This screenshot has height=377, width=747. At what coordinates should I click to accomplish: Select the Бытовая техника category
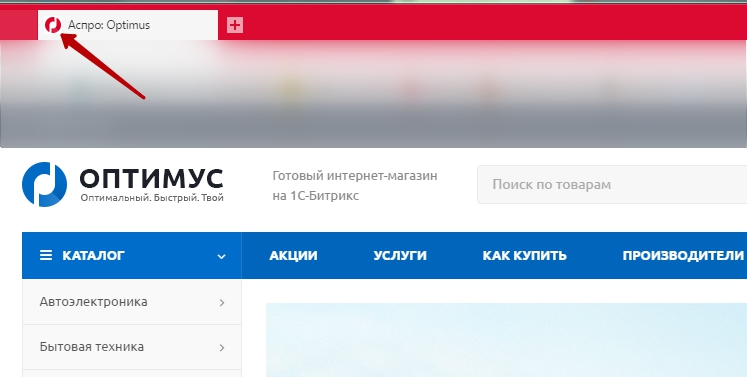click(x=131, y=347)
